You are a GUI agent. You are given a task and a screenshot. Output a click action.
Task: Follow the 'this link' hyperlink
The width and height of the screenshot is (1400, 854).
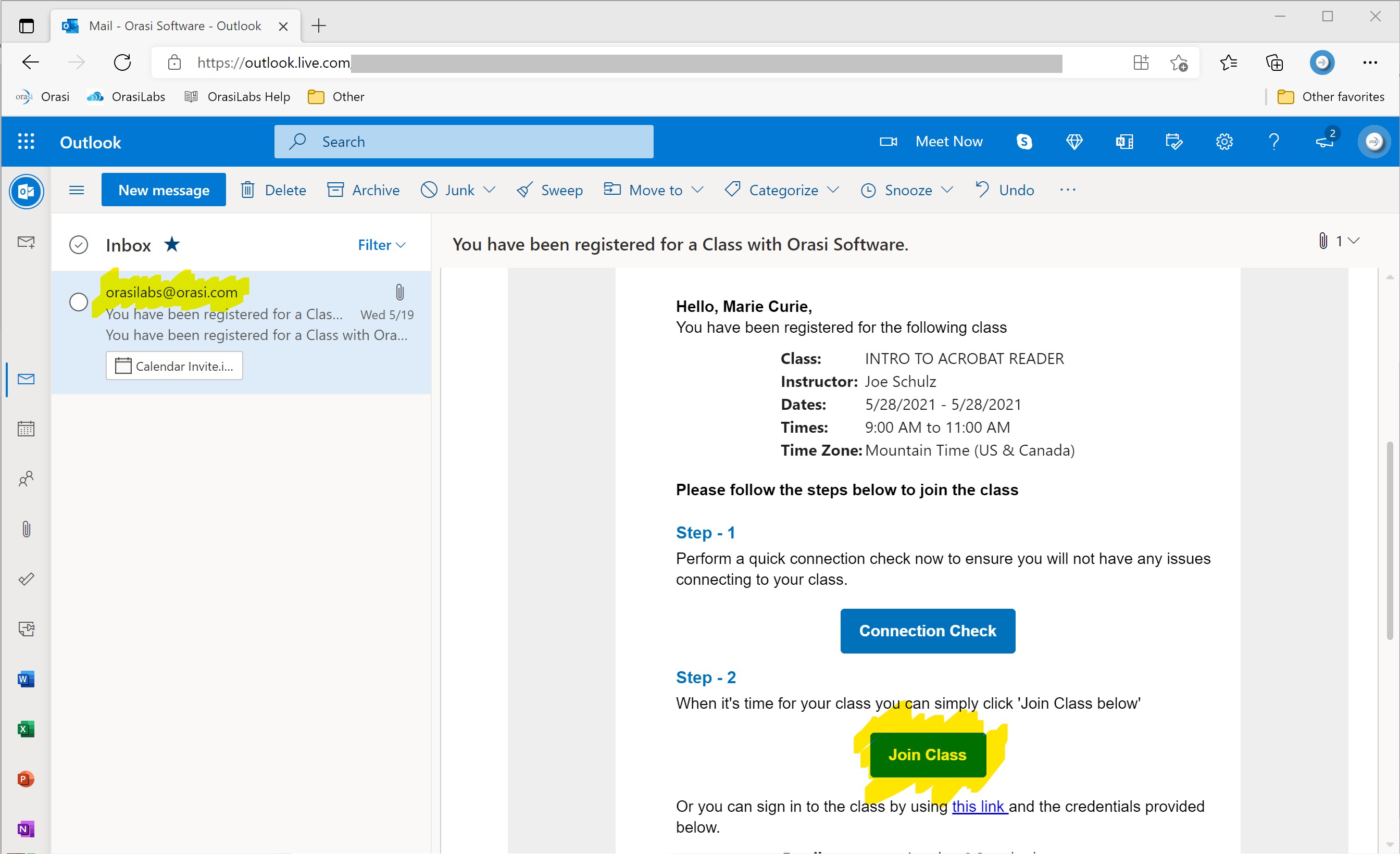point(980,806)
